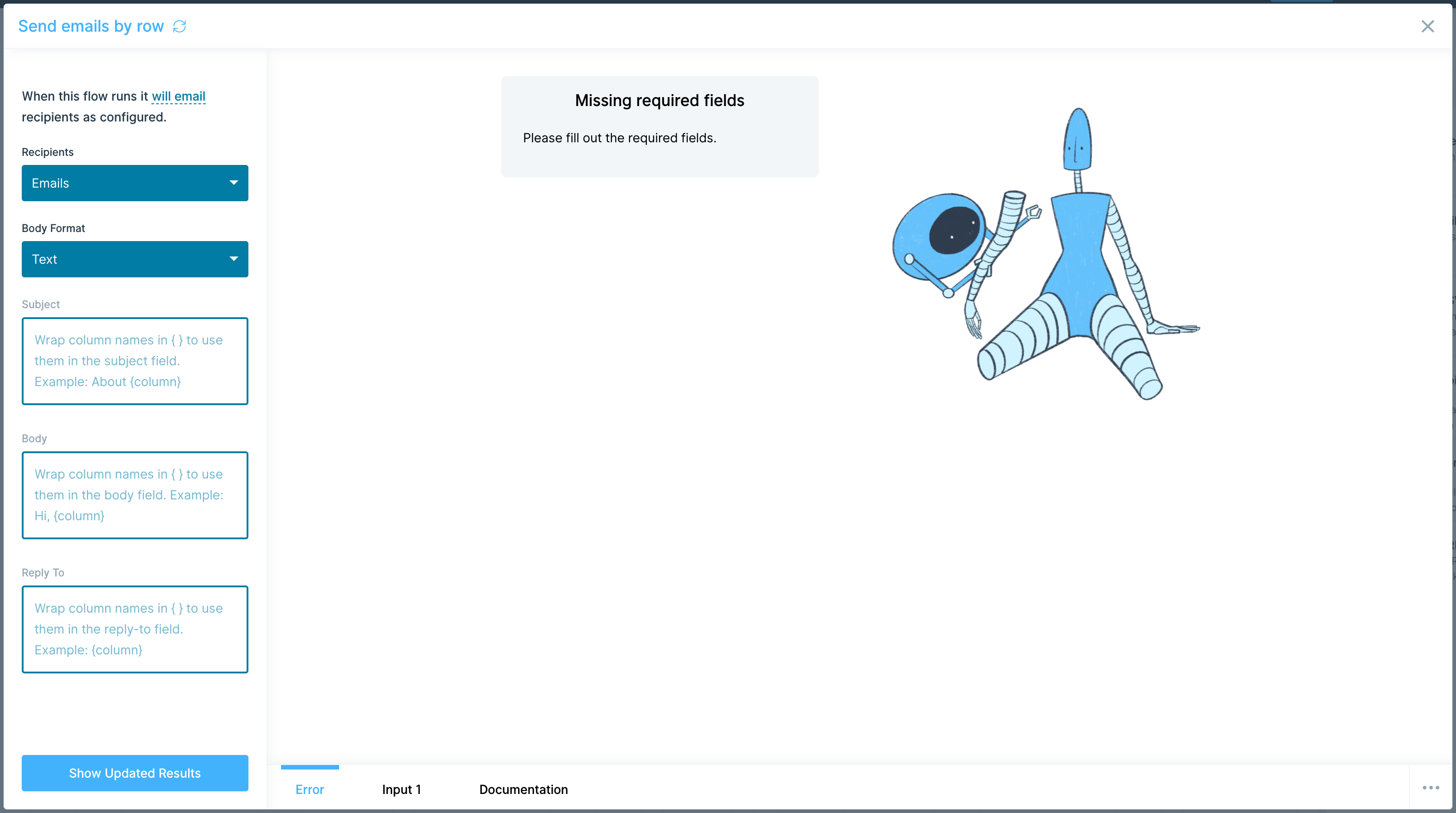Click the Subject label
1456x813 pixels.
41,305
